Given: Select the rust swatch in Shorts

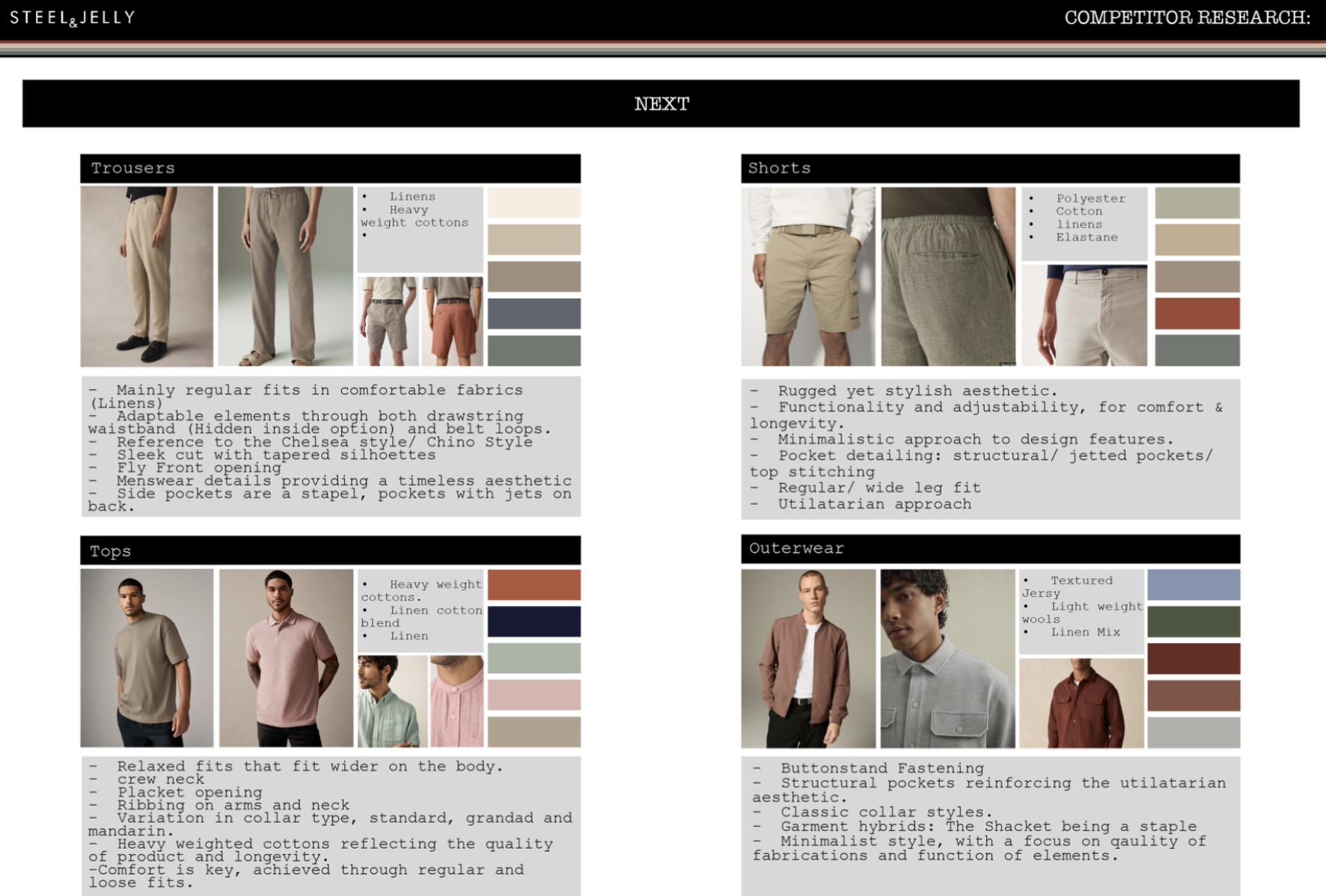Looking at the screenshot, I should (x=1197, y=313).
